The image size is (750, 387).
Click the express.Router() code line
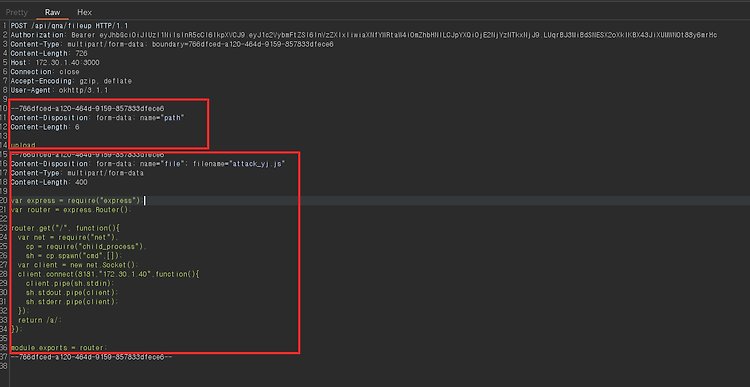coord(71,210)
